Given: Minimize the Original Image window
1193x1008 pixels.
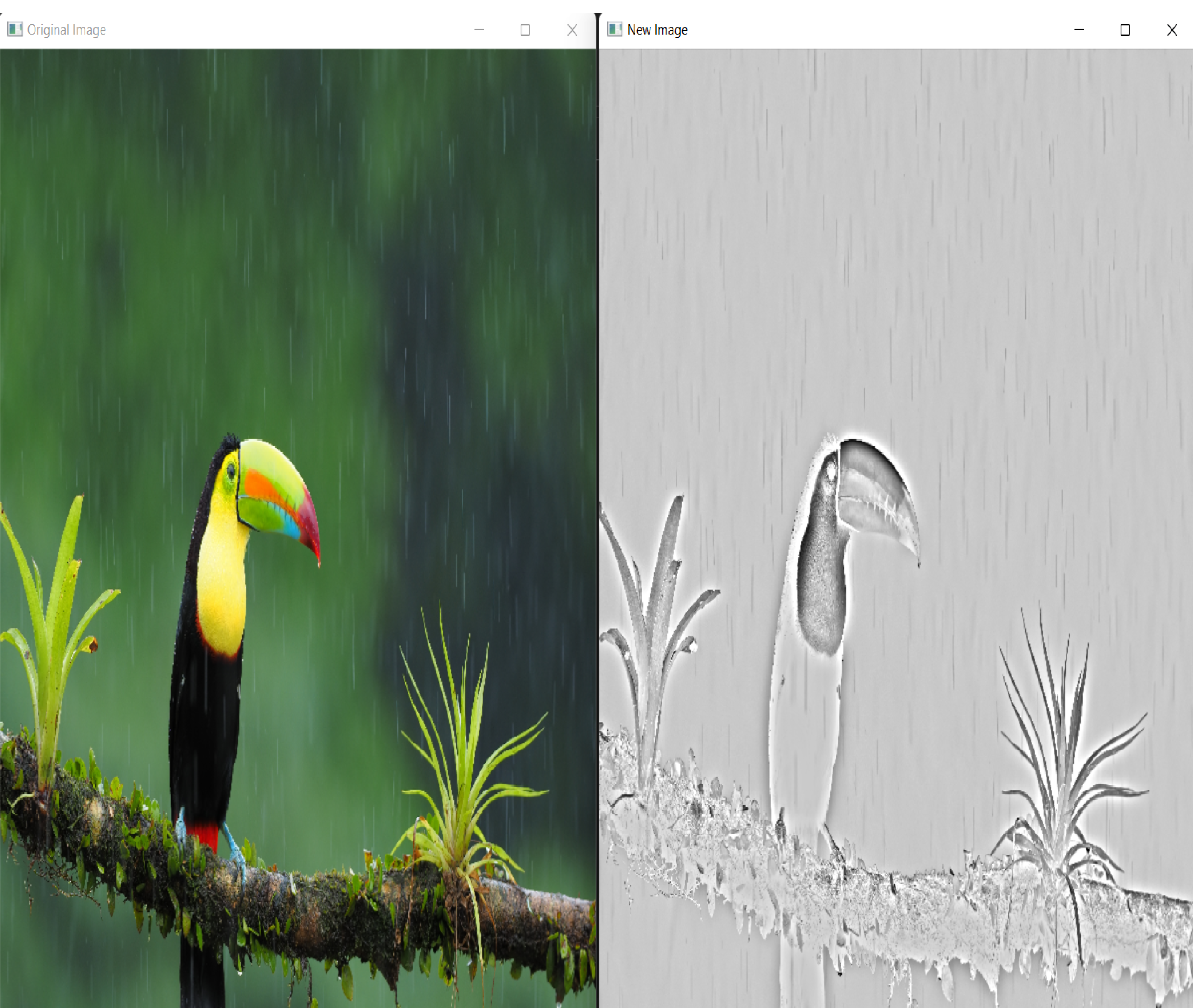Looking at the screenshot, I should (479, 30).
